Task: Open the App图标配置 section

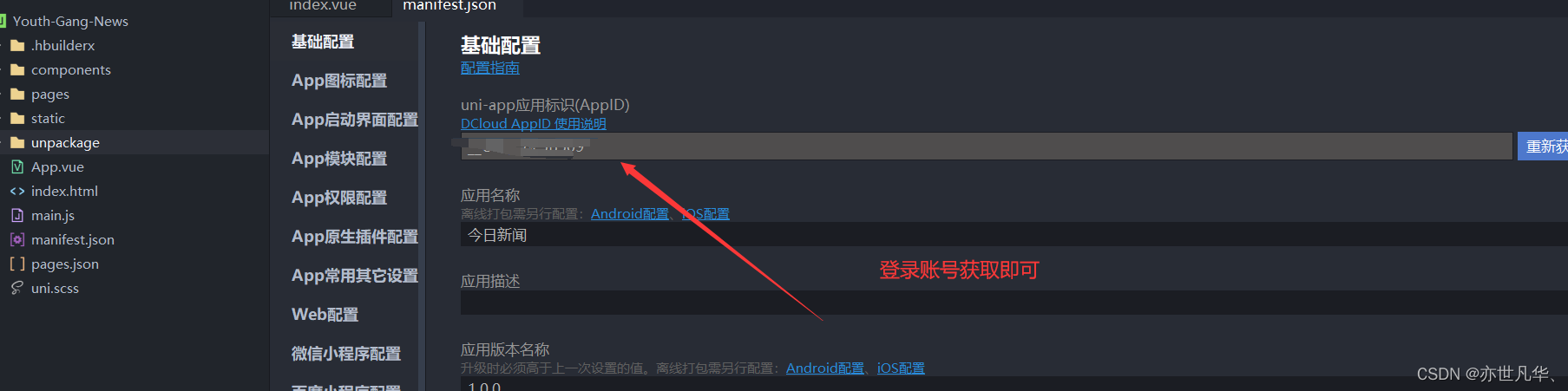Action: (x=339, y=81)
